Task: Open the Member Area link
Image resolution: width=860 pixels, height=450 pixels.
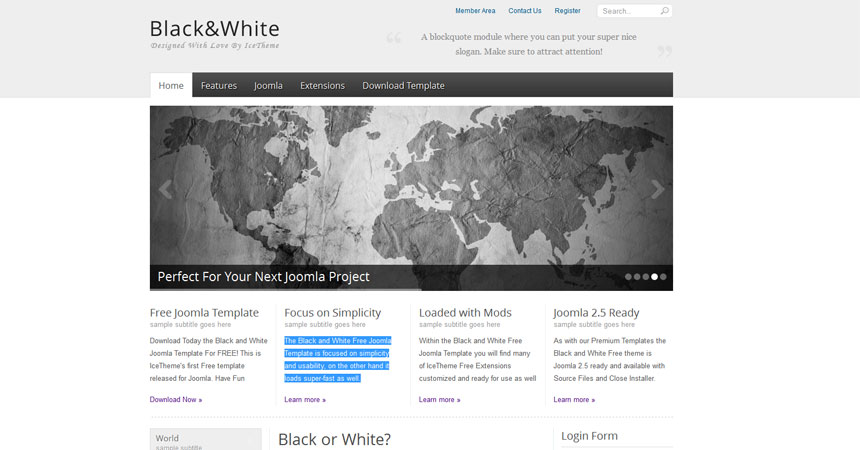Action: tap(475, 11)
